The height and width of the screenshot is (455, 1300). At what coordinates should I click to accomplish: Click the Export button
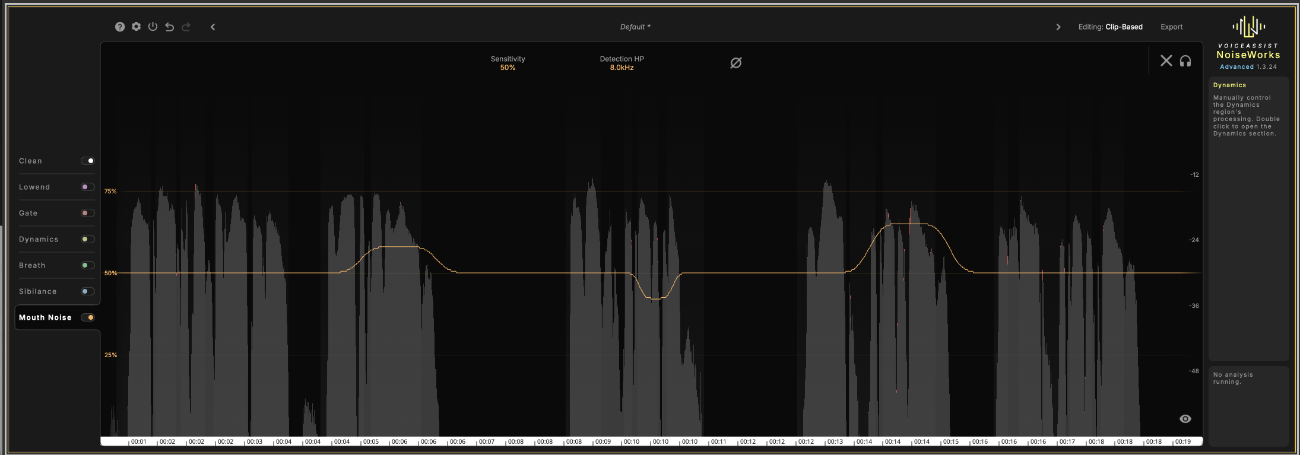[1171, 27]
